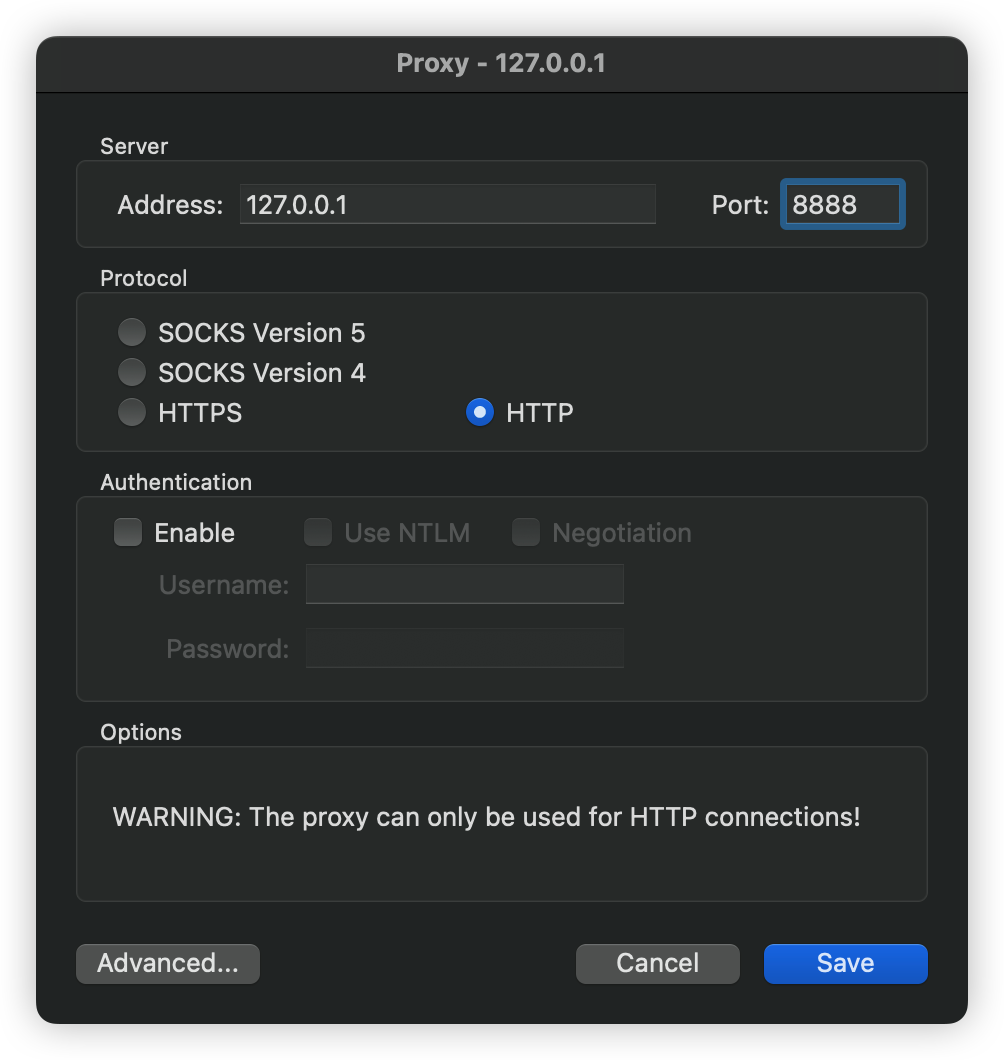Click the Protocol section heading
Image resolution: width=1004 pixels, height=1060 pixels.
point(144,278)
